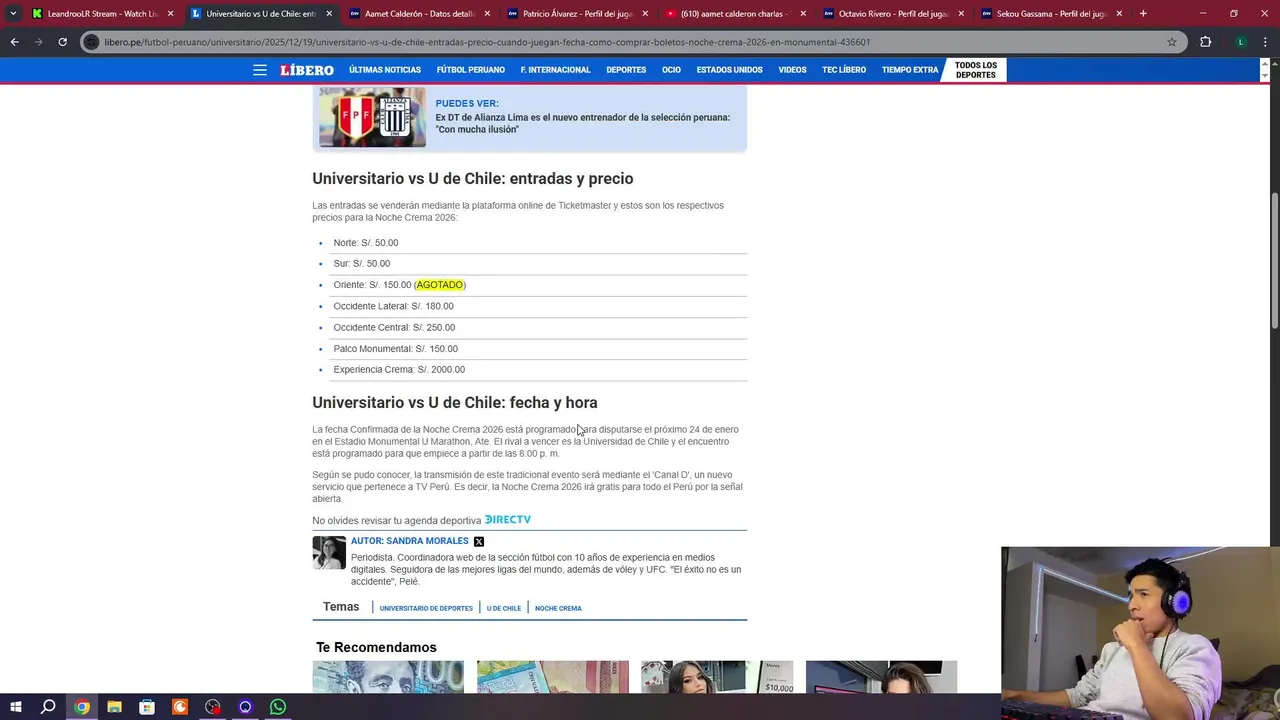Image resolution: width=1280 pixels, height=720 pixels.
Task: Click the Líbero logo
Action: 307,70
